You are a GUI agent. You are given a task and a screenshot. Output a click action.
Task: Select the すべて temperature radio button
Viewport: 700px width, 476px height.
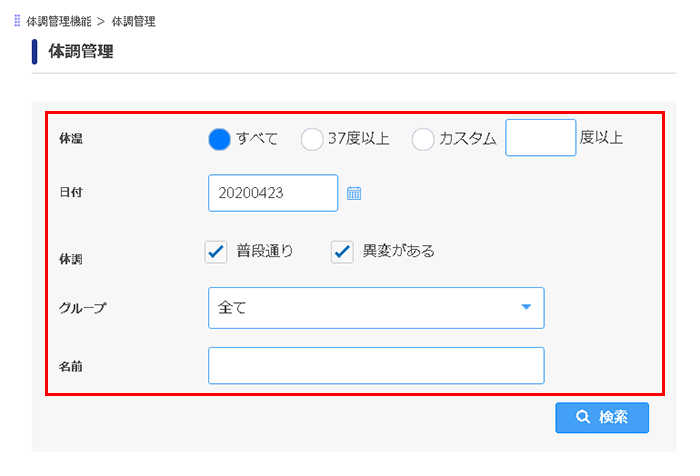[219, 139]
